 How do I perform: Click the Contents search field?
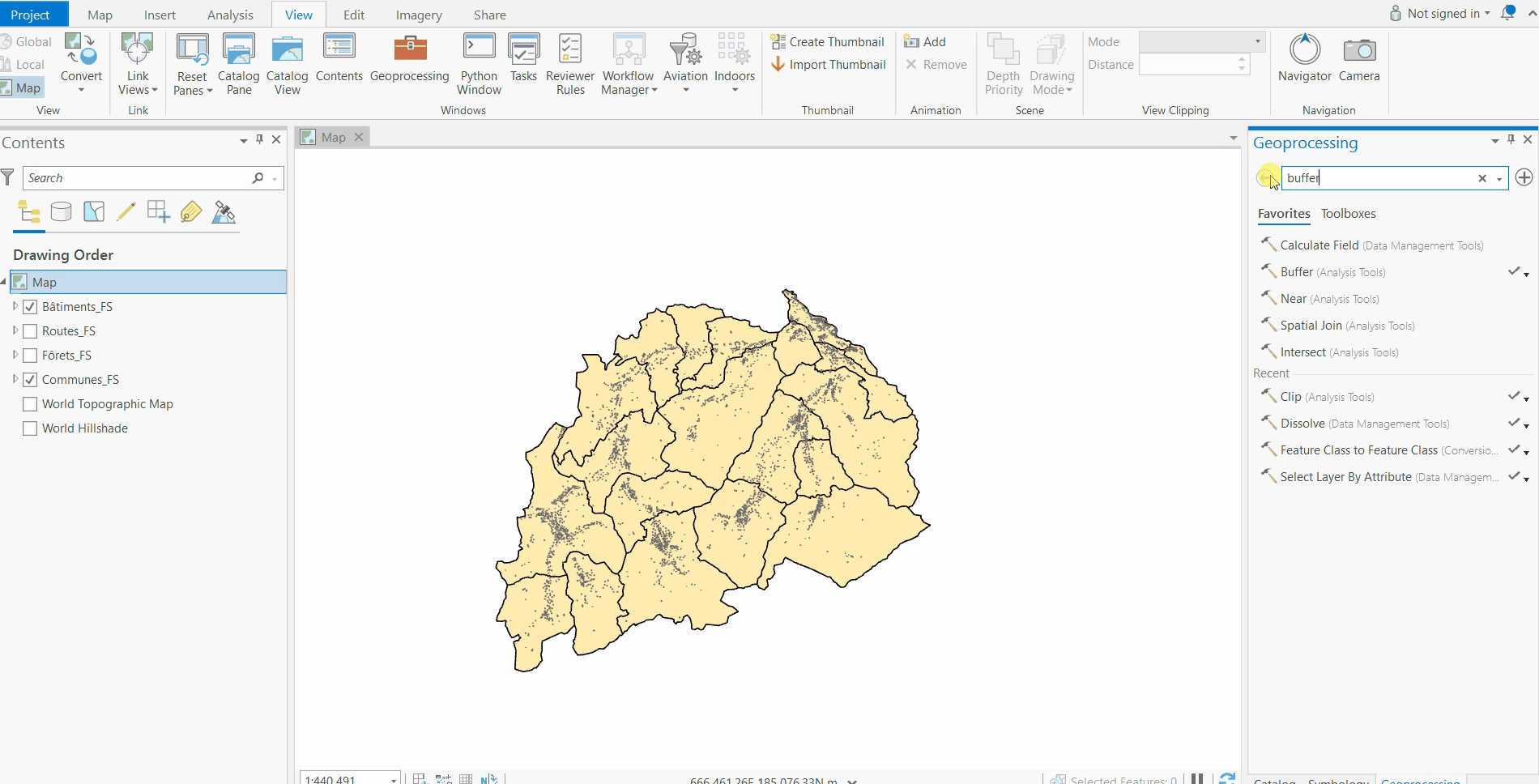[x=138, y=178]
